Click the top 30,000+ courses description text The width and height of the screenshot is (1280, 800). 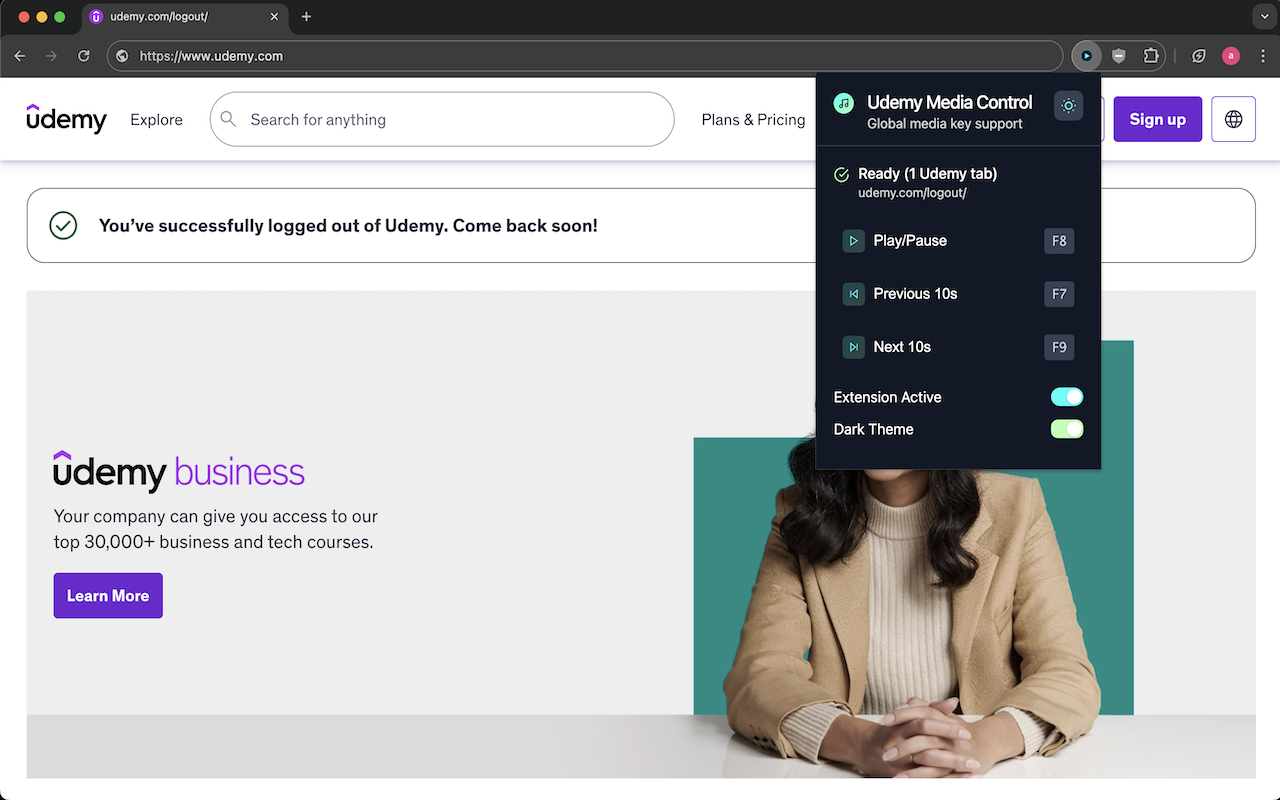pyautogui.click(x=215, y=529)
